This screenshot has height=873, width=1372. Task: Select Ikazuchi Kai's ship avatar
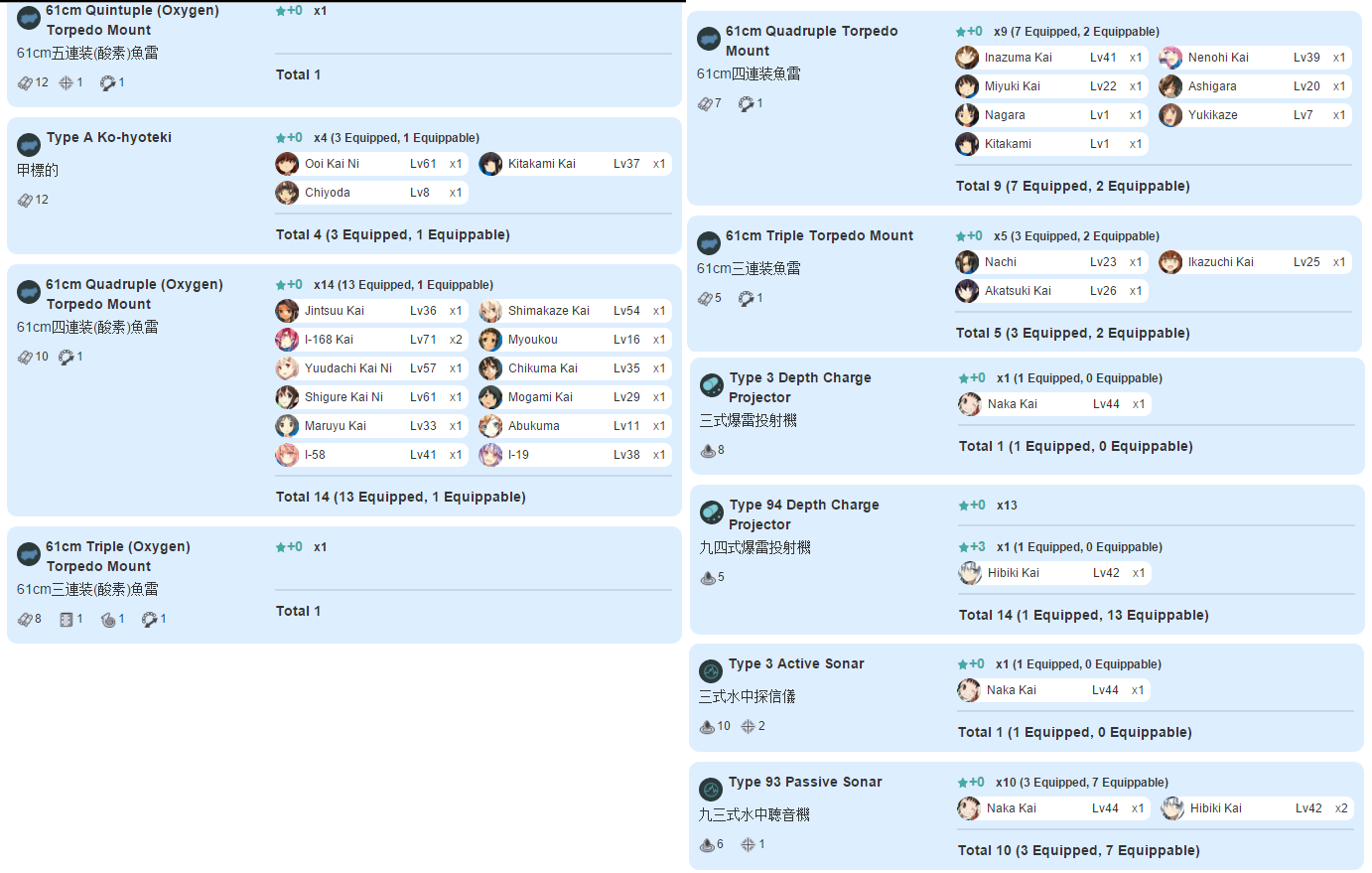(x=1170, y=262)
